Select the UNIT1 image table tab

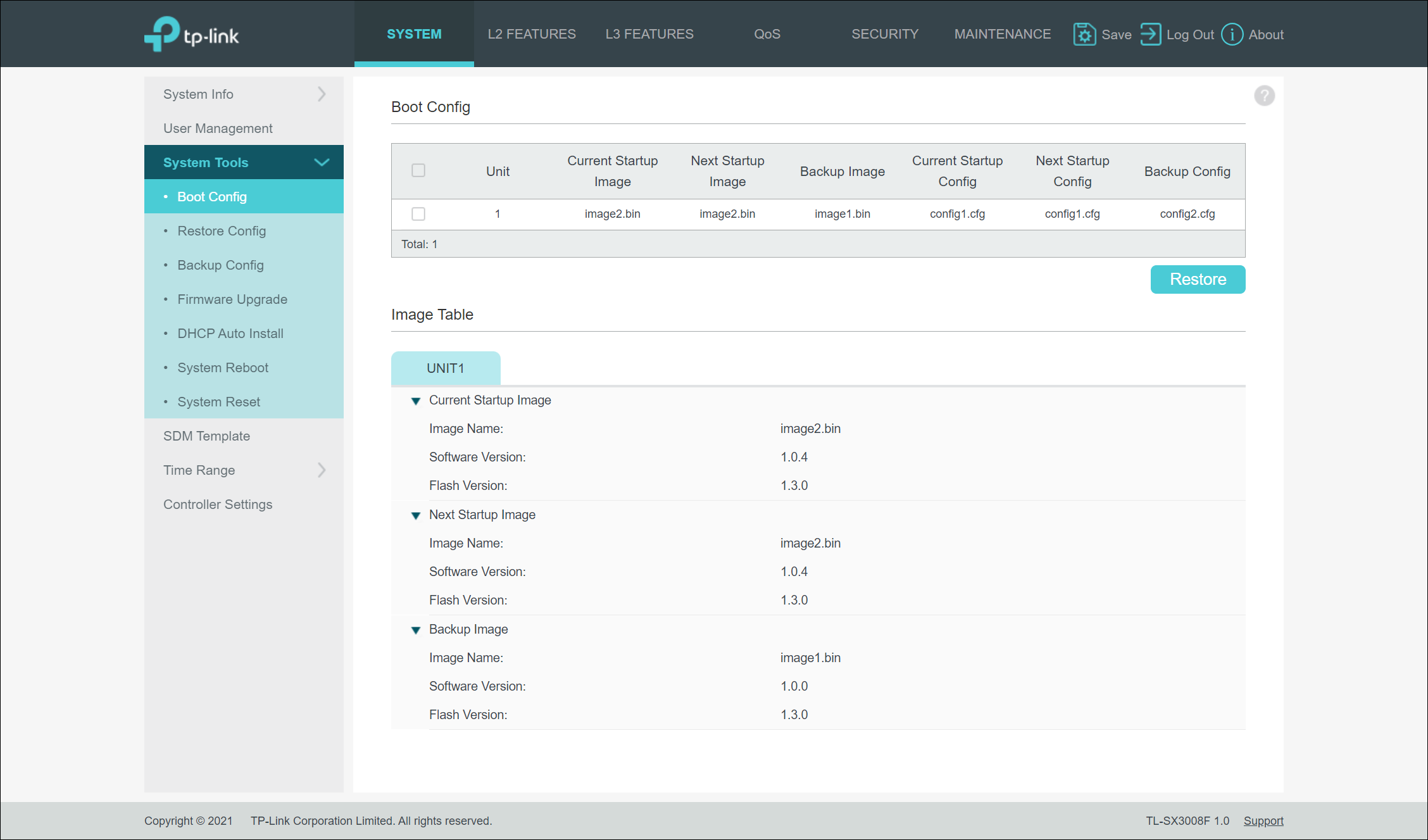tap(446, 368)
